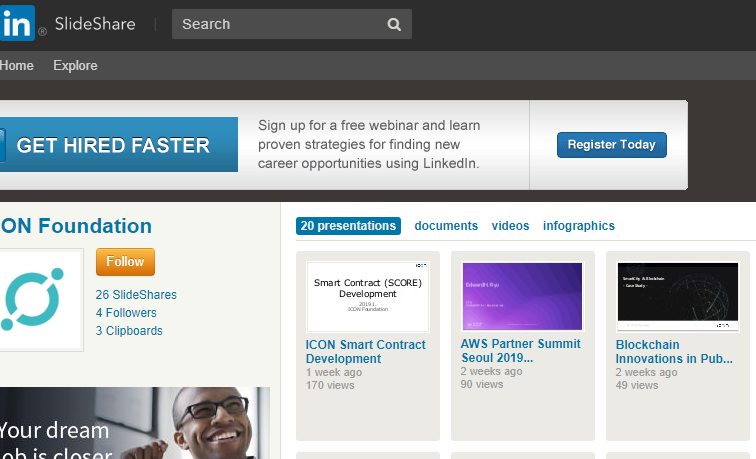Switch to the infographics tab
756x459 pixels.
coord(579,226)
